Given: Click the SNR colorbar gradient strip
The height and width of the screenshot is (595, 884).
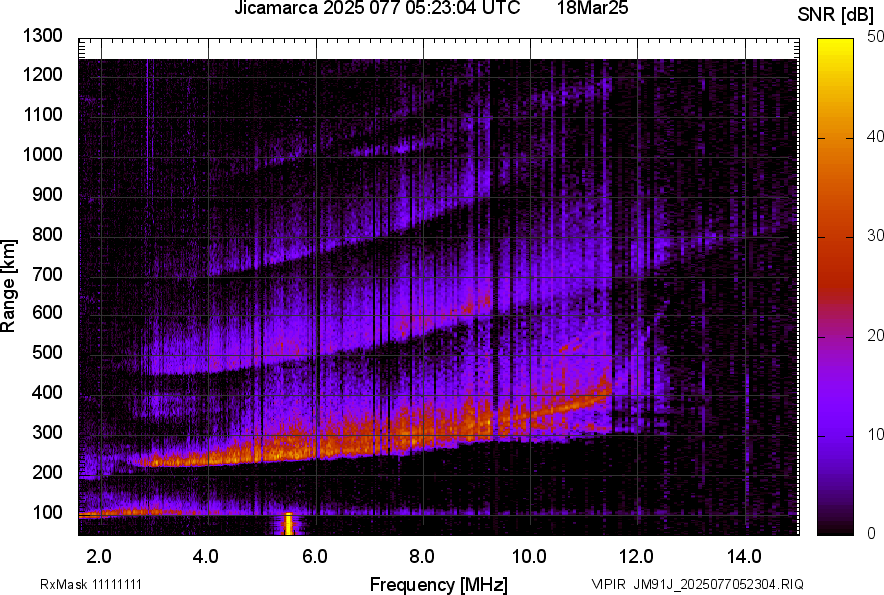Looking at the screenshot, I should point(836,287).
